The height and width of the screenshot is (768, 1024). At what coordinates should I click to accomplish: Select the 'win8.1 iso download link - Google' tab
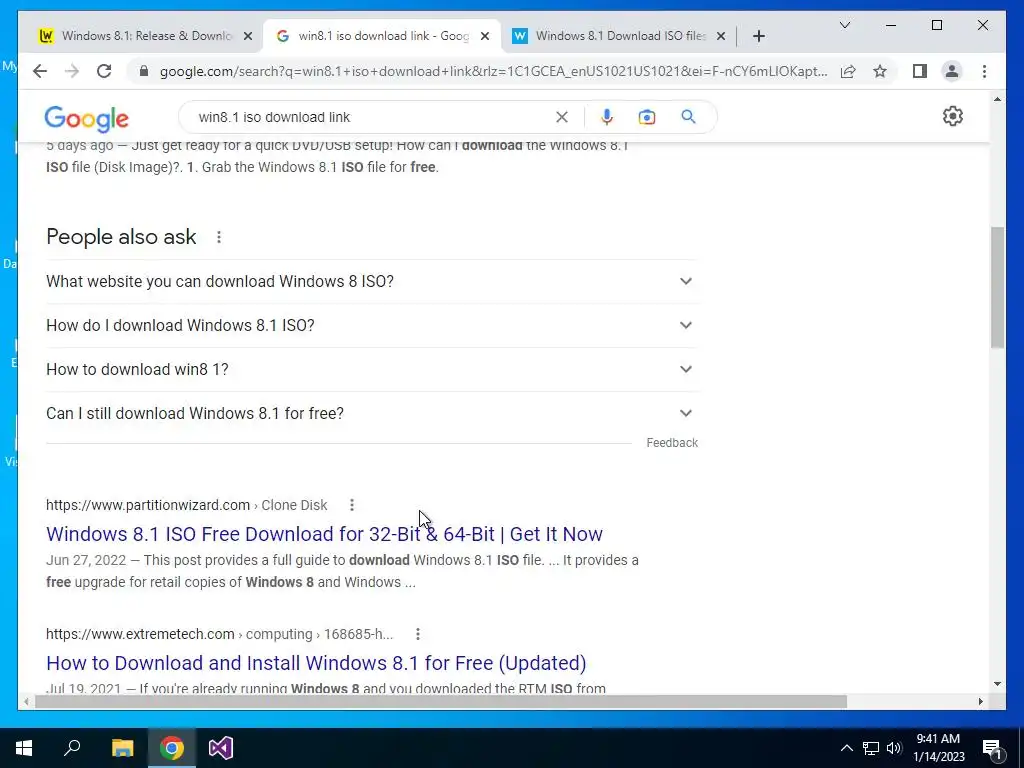tap(382, 36)
